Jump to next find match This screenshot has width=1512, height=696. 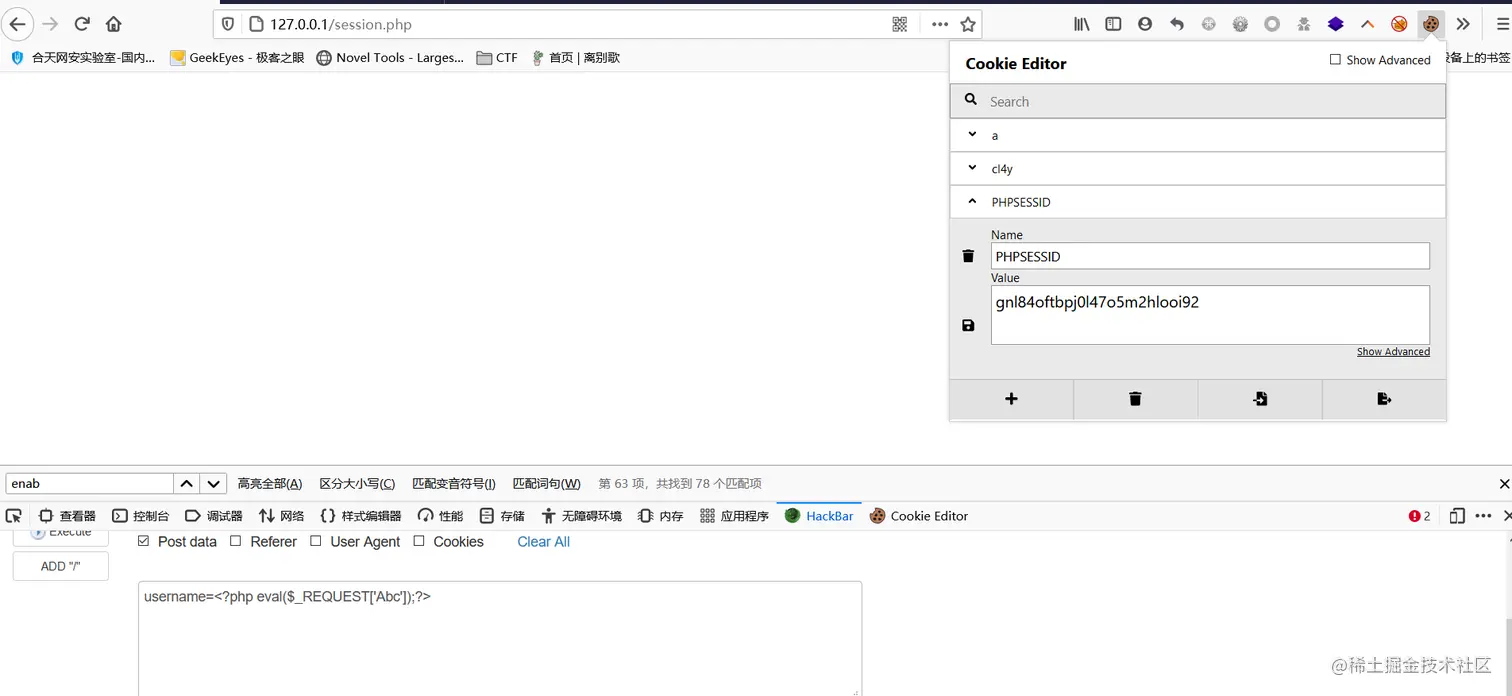213,484
